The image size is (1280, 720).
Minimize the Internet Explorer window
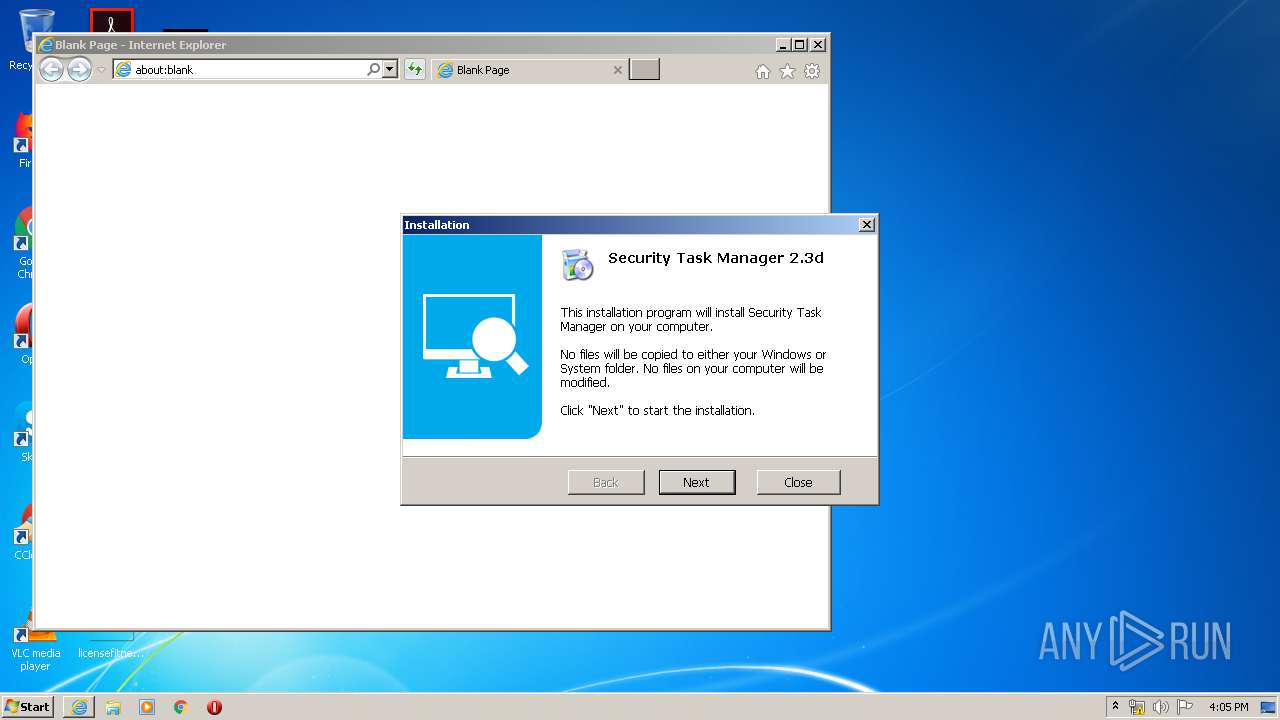[x=783, y=45]
